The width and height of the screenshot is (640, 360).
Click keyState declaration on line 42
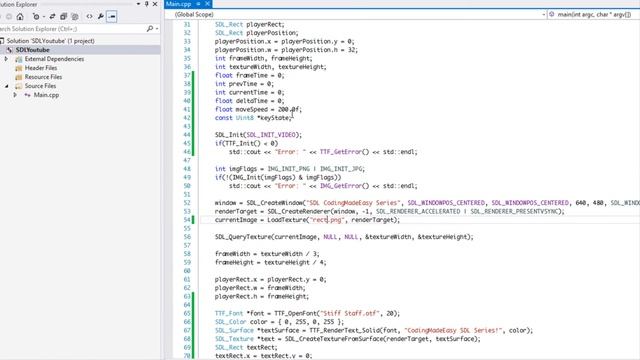(274, 118)
